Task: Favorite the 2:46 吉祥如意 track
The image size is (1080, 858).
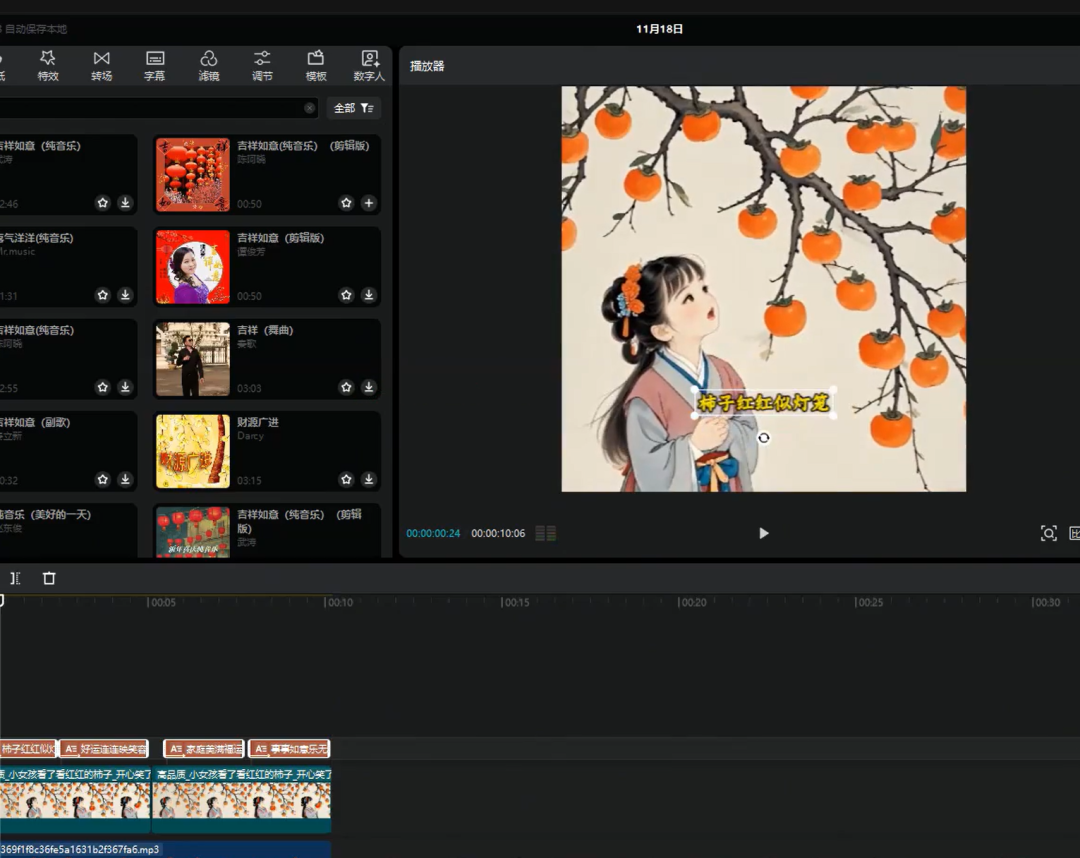Action: tap(103, 202)
